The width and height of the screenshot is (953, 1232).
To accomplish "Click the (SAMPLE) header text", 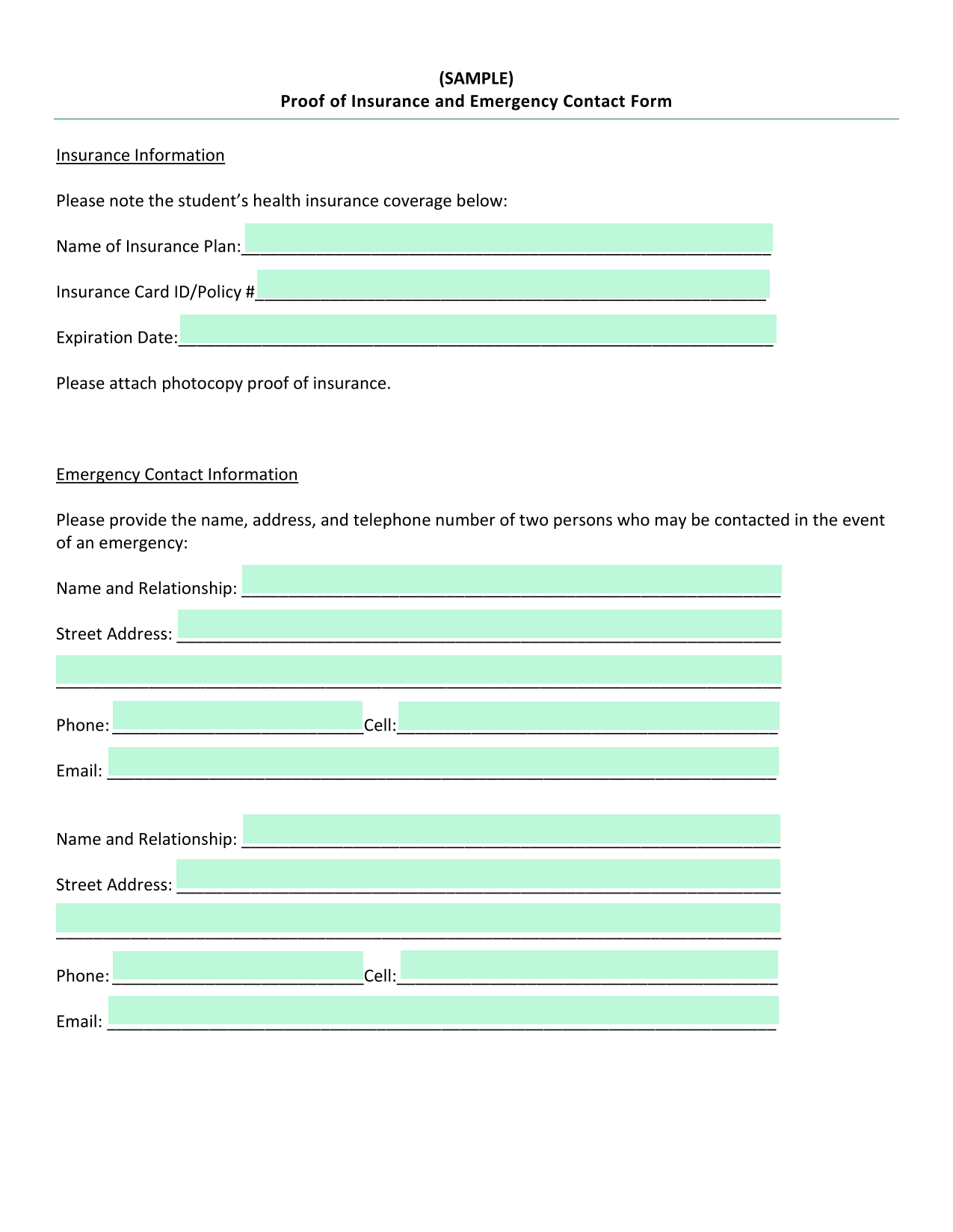I will (x=476, y=78).
